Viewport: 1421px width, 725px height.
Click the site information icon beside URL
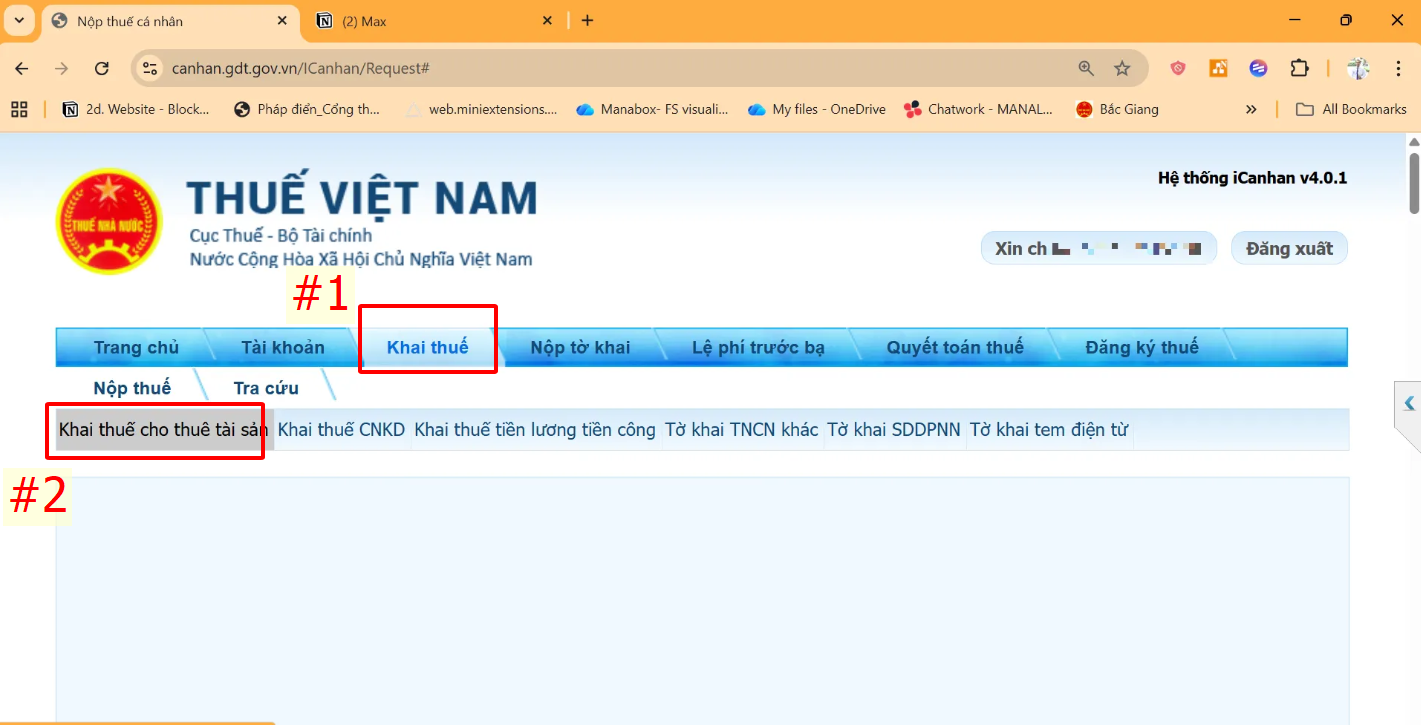click(150, 68)
